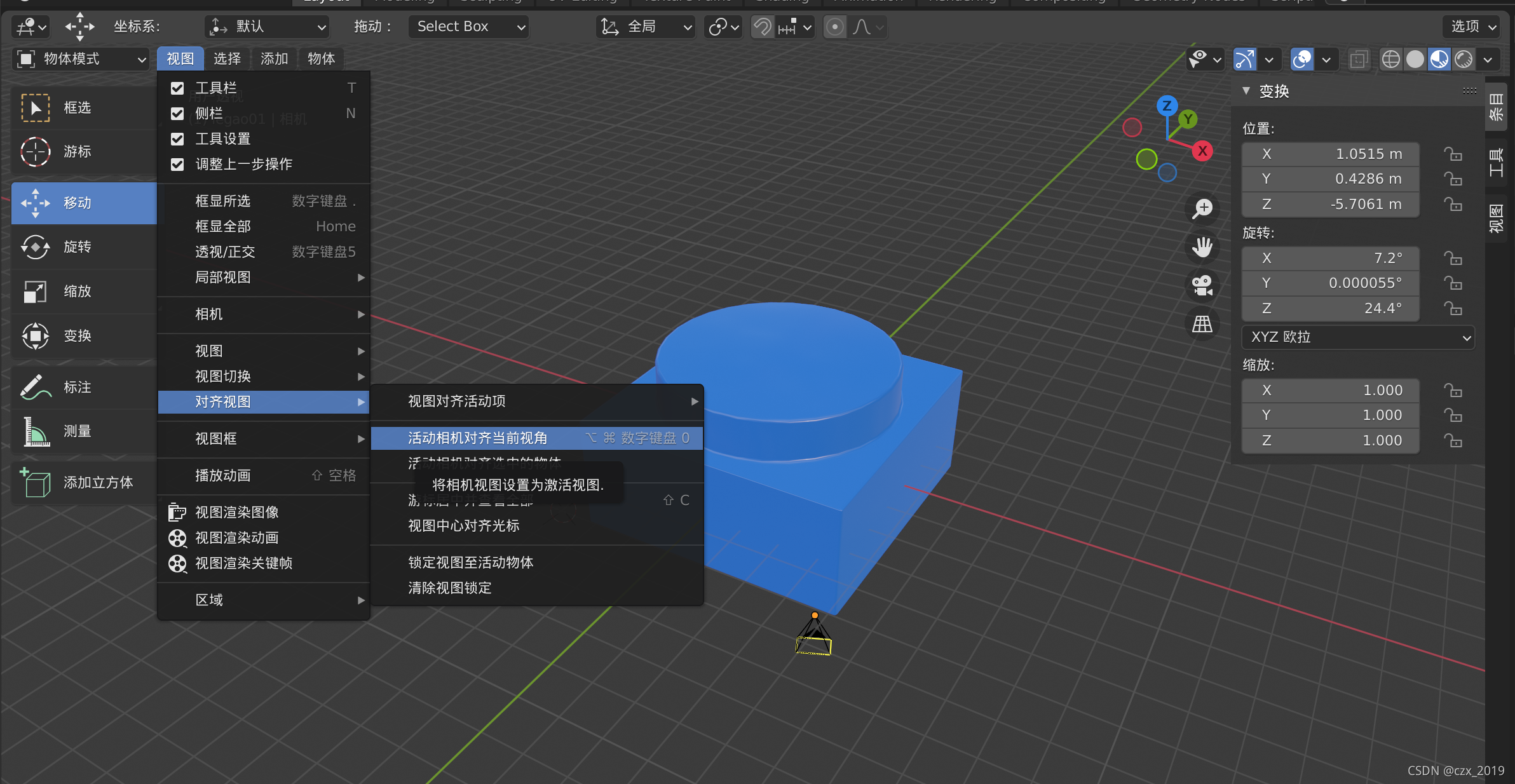Image resolution: width=1515 pixels, height=784 pixels.
Task: Click the rotation Z value field
Action: (x=1330, y=308)
